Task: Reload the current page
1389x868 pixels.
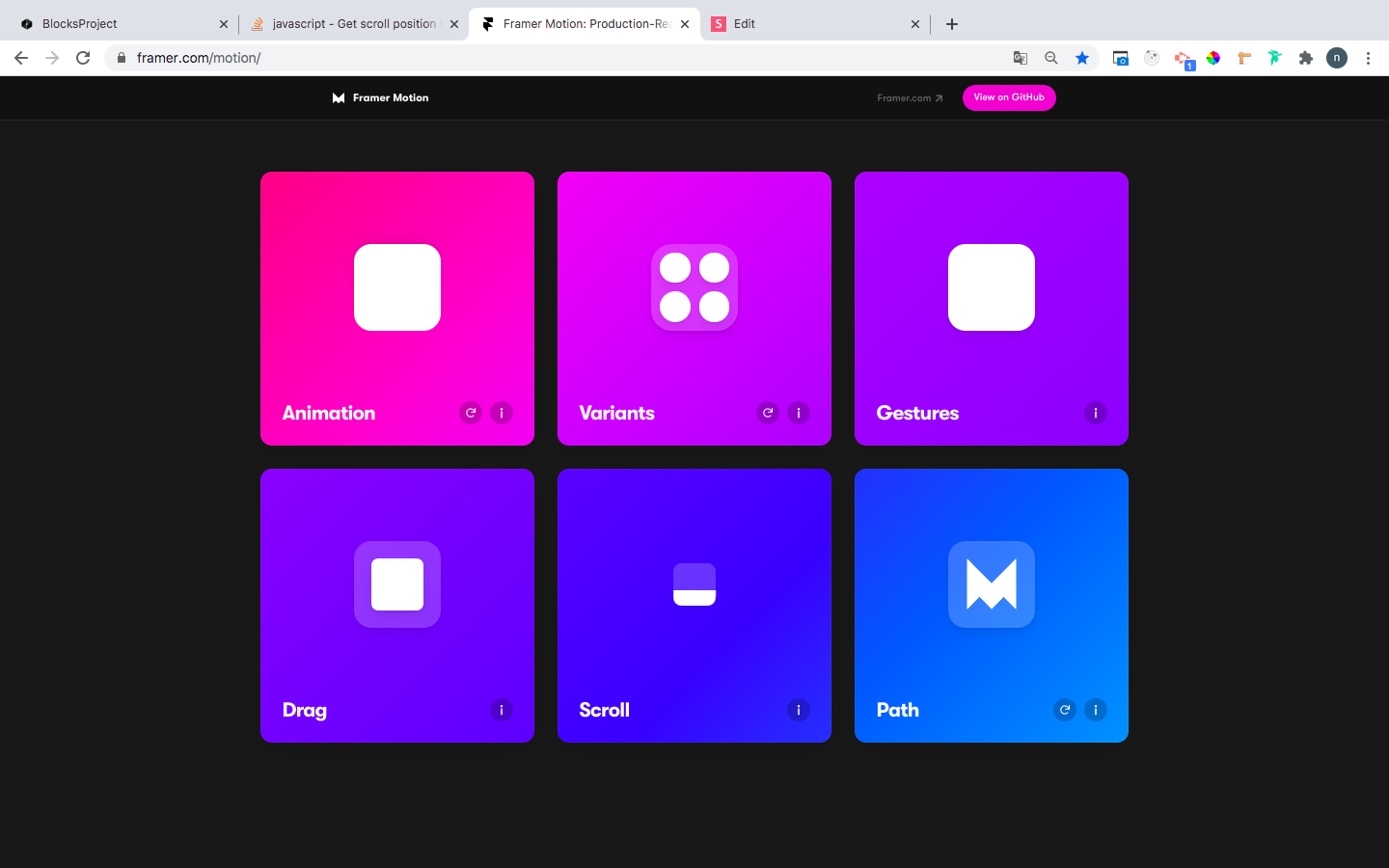Action: [x=83, y=58]
